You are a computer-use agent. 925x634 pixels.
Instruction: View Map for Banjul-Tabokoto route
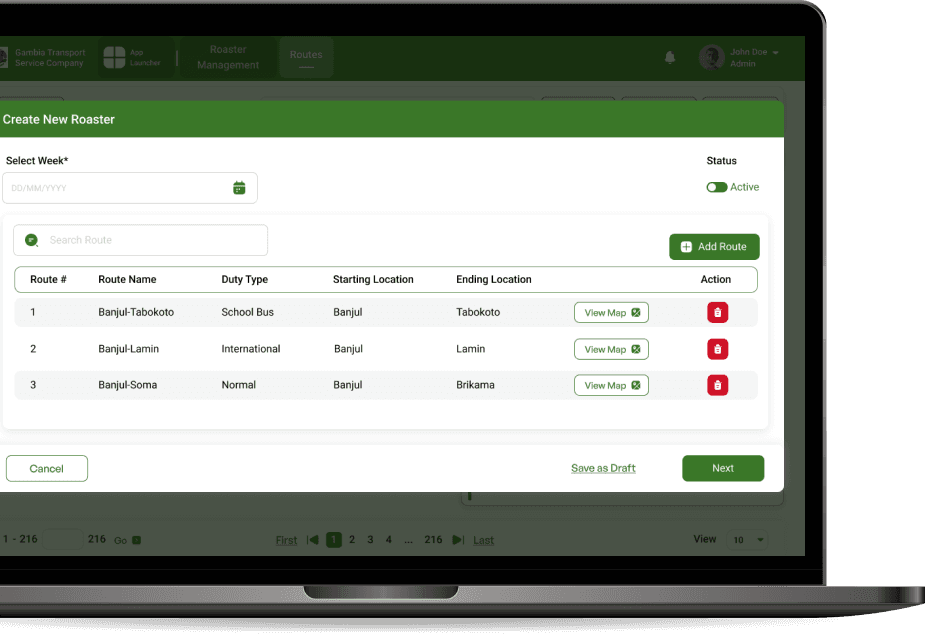tap(611, 313)
